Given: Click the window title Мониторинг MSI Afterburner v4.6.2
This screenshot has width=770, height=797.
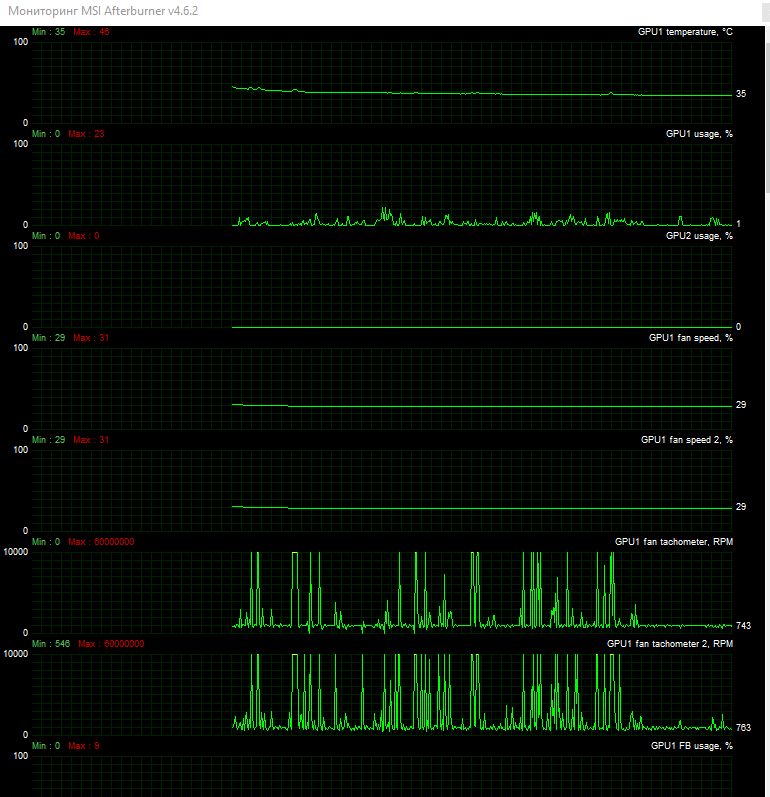Looking at the screenshot, I should 103,11.
